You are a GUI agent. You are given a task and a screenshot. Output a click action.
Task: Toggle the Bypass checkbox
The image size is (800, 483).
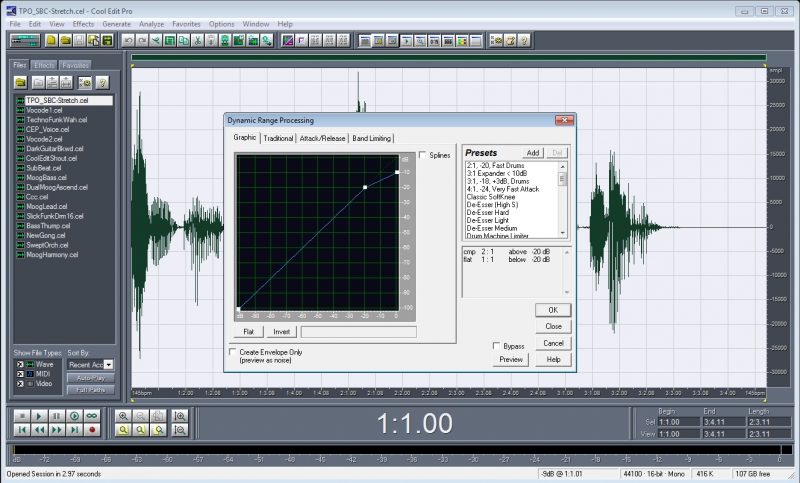(x=496, y=346)
